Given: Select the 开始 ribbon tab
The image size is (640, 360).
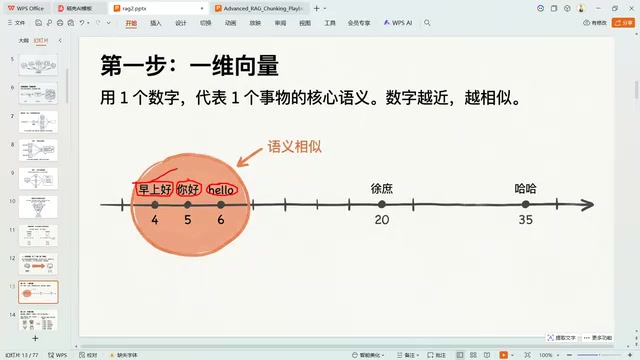Looking at the screenshot, I should click(x=131, y=23).
